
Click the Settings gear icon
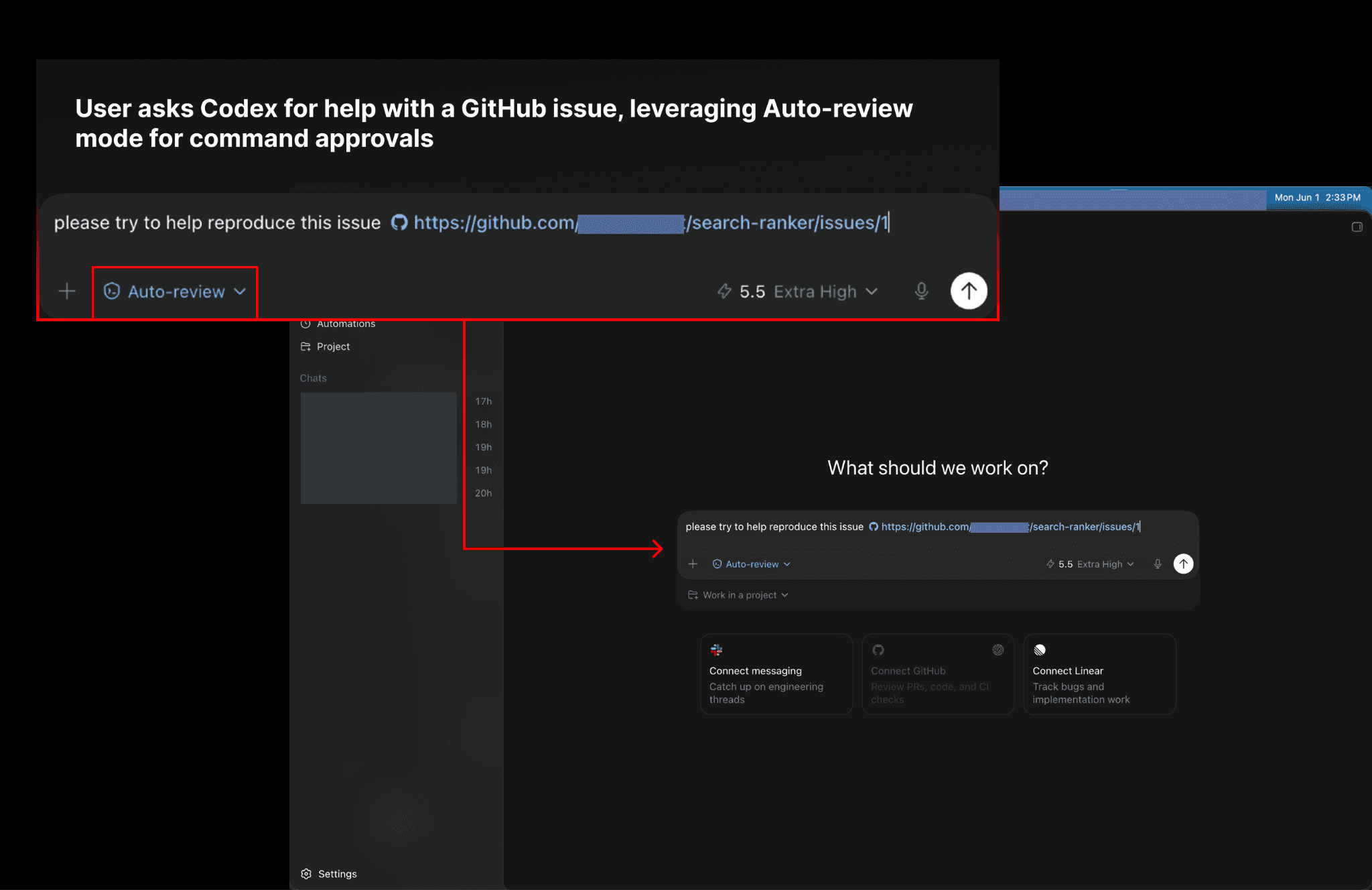point(306,874)
